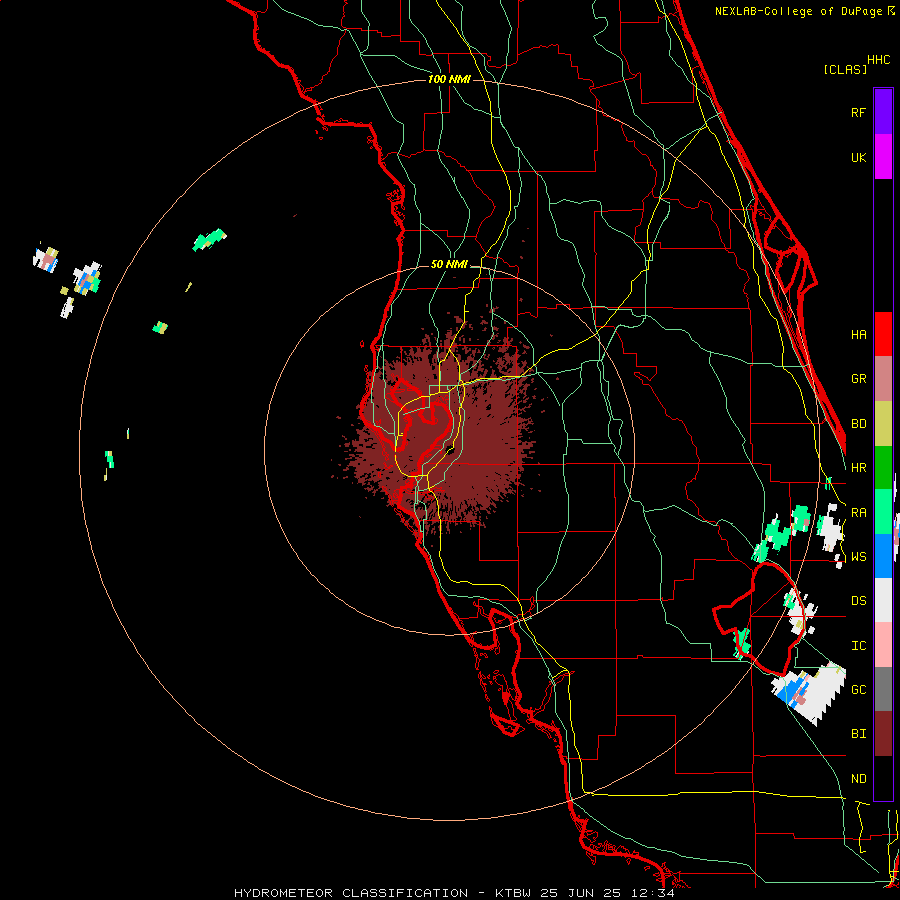The height and width of the screenshot is (900, 900).
Task: Click the light pink IC legend swatch
Action: point(883,645)
